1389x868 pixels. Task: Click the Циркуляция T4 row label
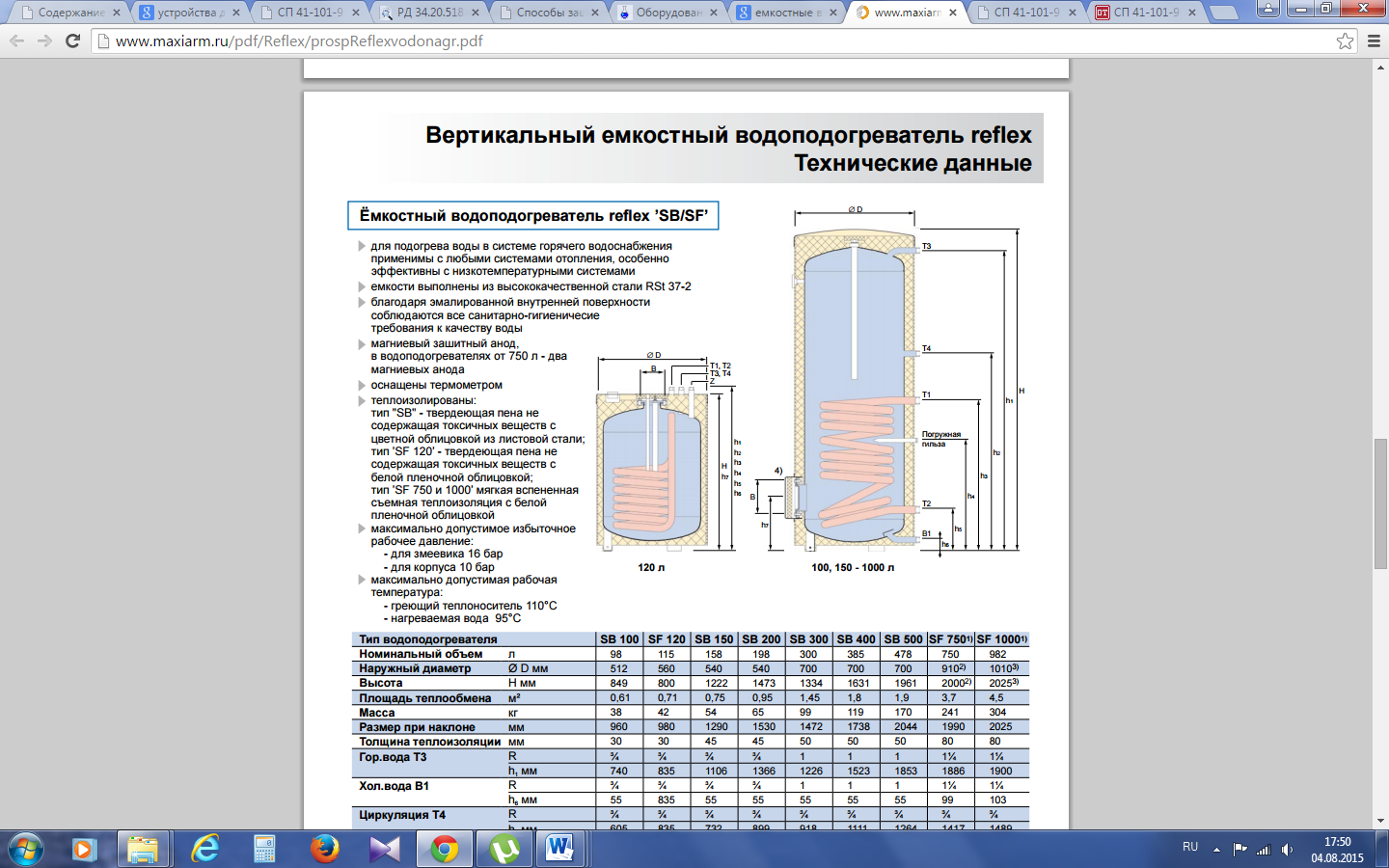pos(402,815)
